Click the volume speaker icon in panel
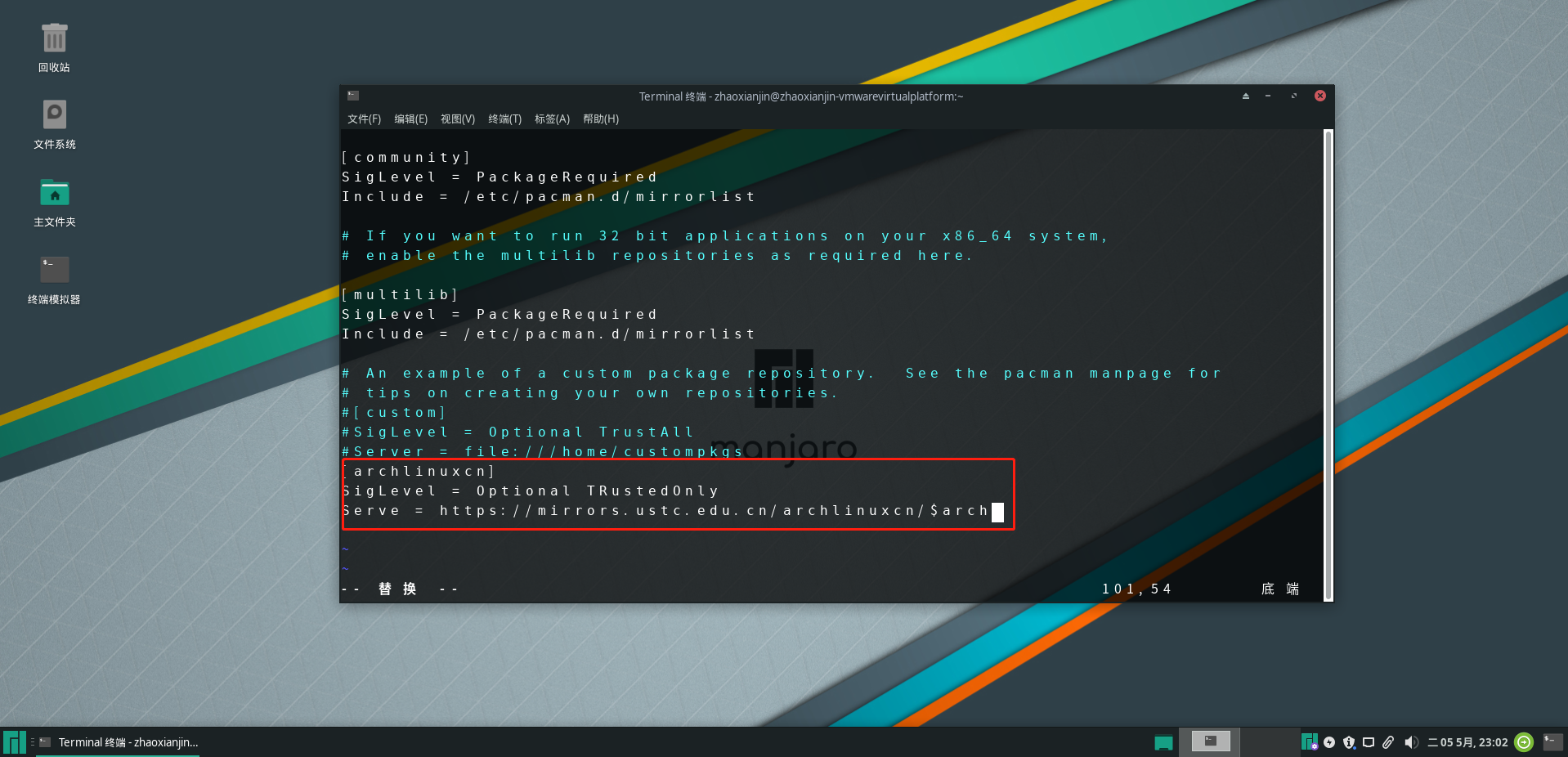The height and width of the screenshot is (757, 1568). click(1411, 742)
